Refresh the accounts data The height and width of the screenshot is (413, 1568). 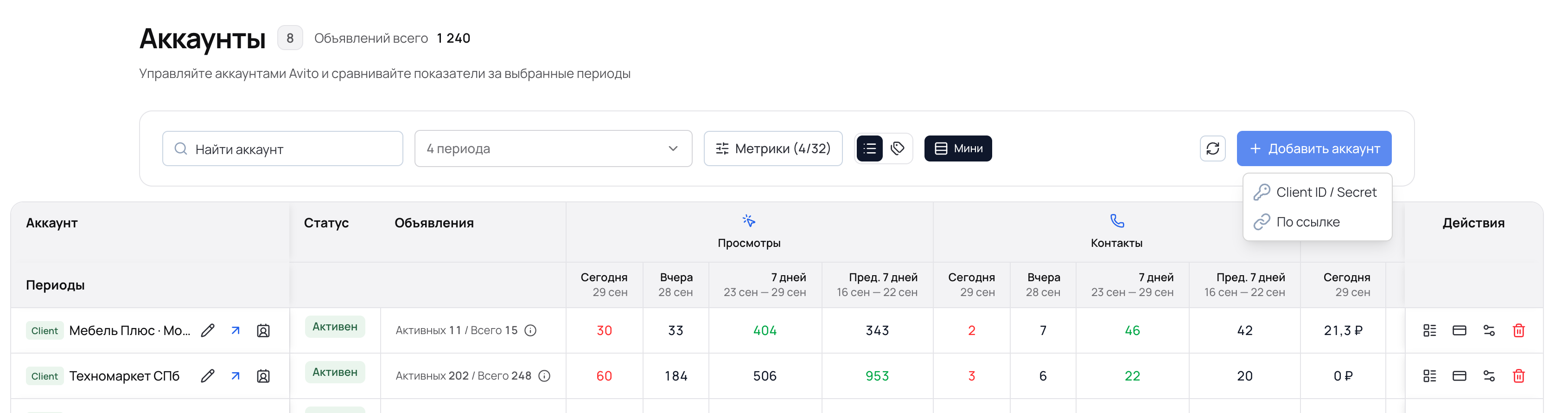point(1212,148)
